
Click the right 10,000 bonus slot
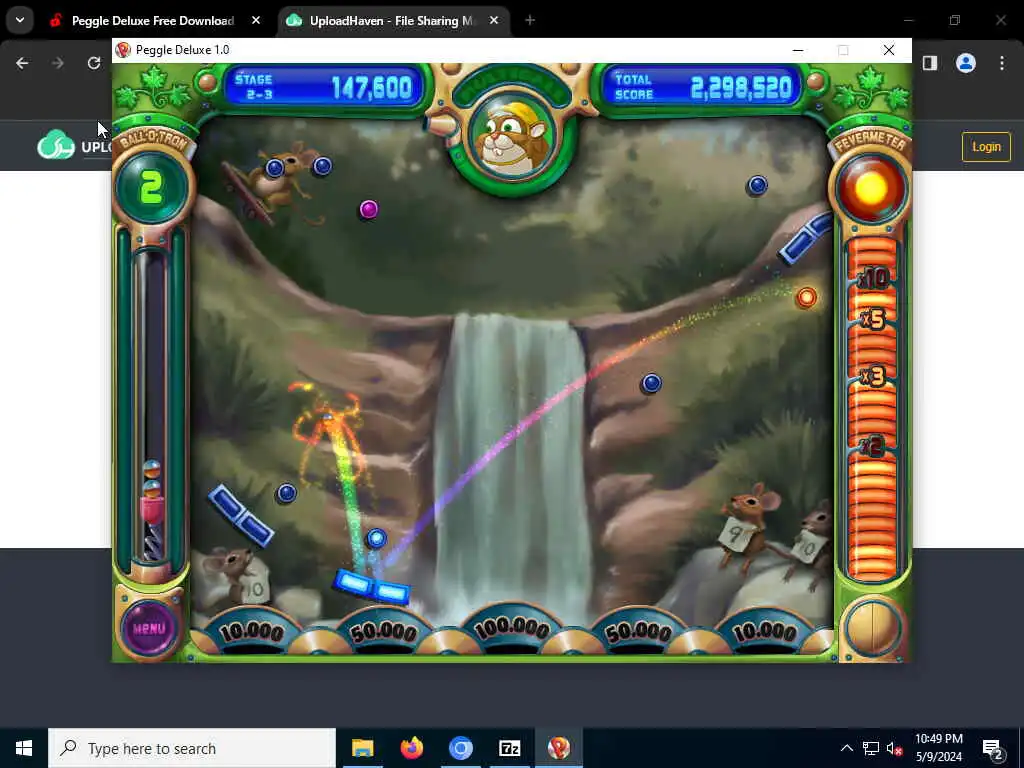764,632
